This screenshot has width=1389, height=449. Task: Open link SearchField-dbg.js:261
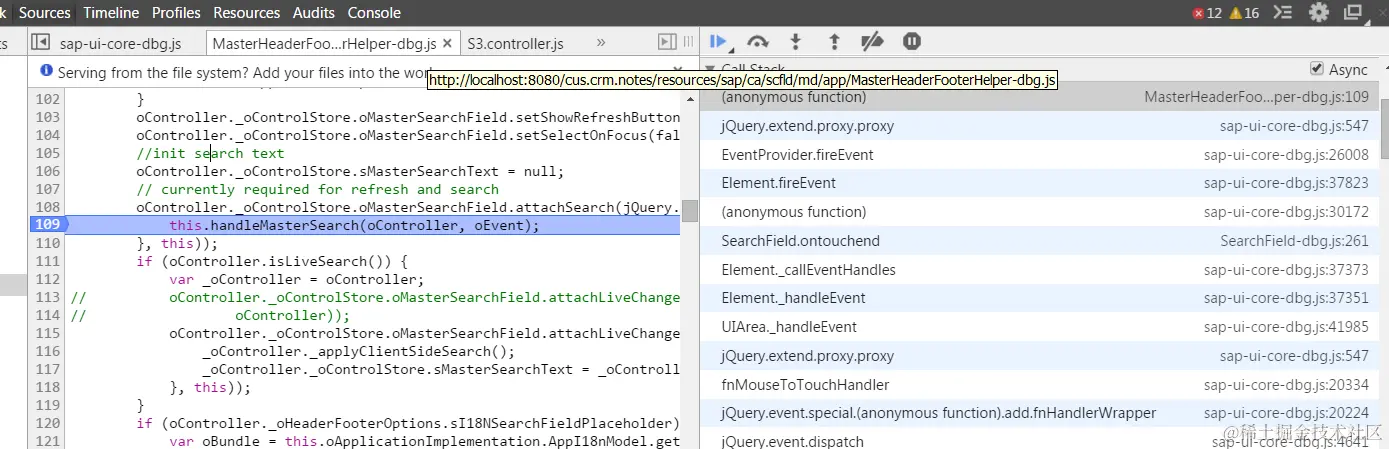coord(1294,241)
